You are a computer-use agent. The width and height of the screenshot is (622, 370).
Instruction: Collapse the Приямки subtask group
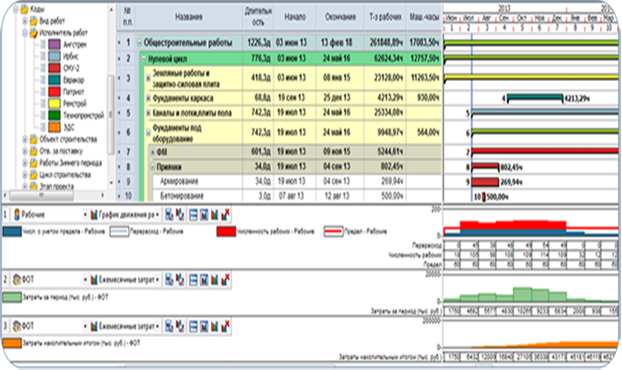153,167
